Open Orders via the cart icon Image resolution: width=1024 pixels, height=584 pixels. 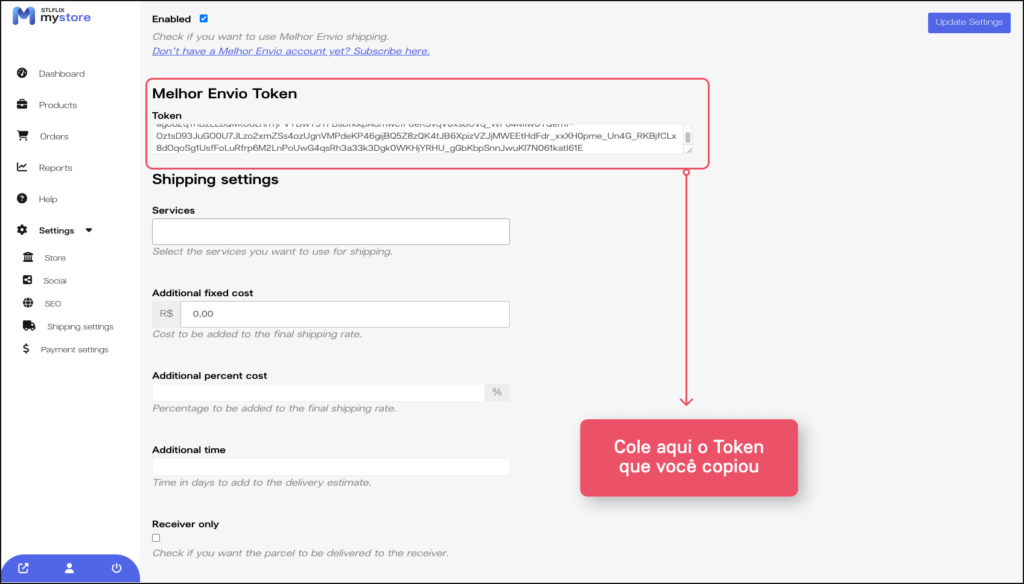[x=22, y=136]
